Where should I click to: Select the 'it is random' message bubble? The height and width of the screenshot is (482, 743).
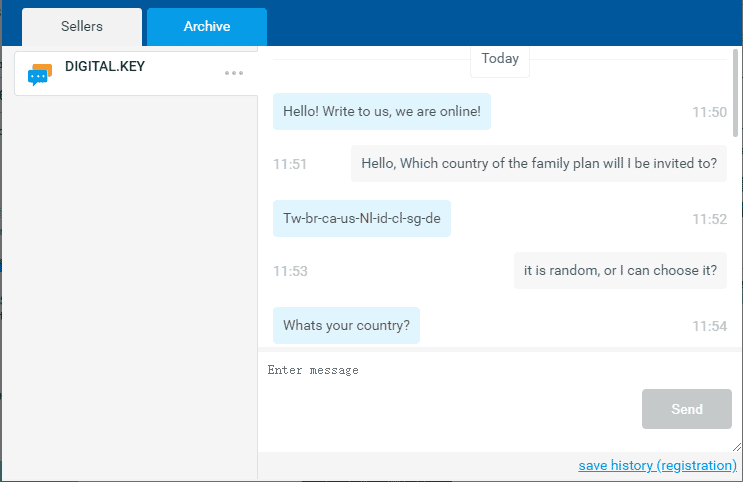coord(620,271)
